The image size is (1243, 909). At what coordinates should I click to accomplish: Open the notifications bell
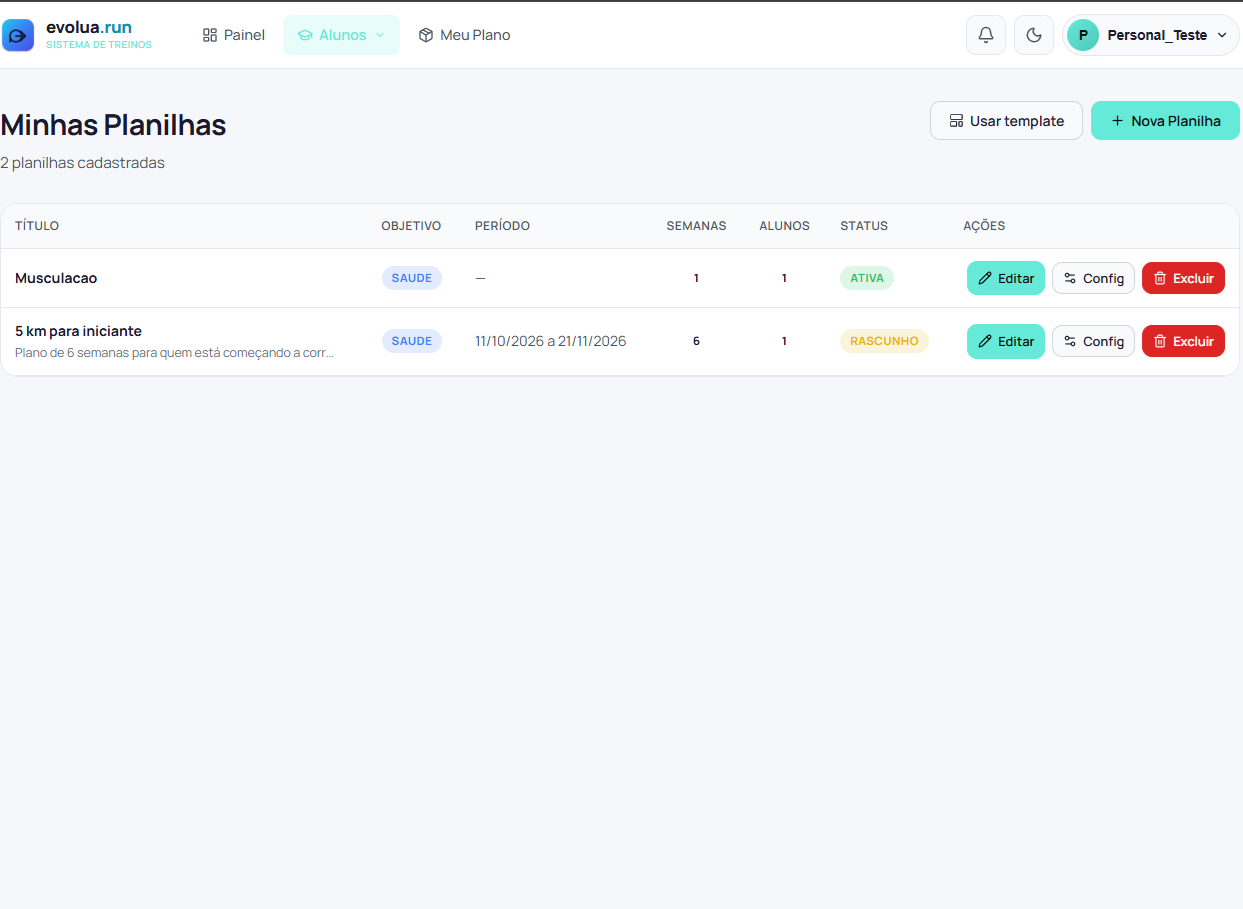(x=986, y=35)
